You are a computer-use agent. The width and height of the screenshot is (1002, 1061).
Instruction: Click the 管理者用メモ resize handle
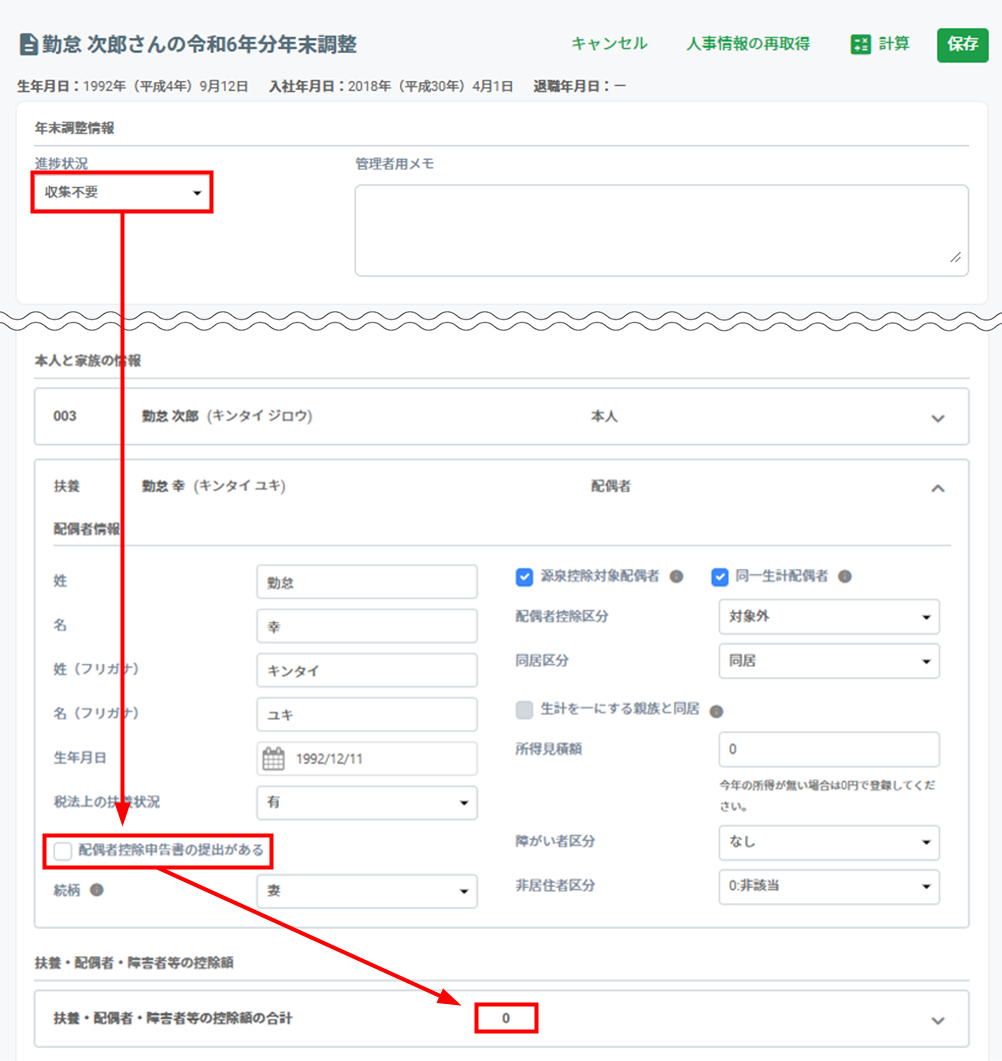[955, 257]
